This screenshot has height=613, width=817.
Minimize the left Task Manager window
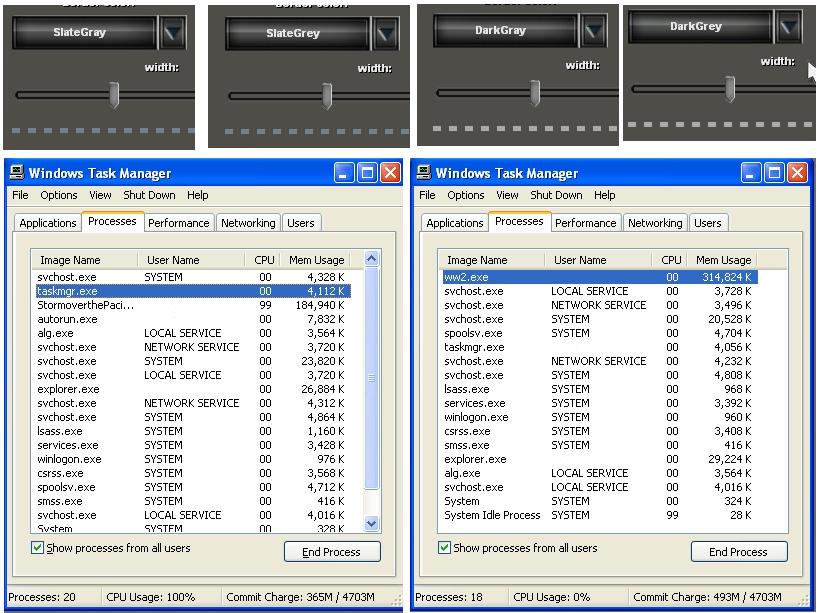(344, 173)
